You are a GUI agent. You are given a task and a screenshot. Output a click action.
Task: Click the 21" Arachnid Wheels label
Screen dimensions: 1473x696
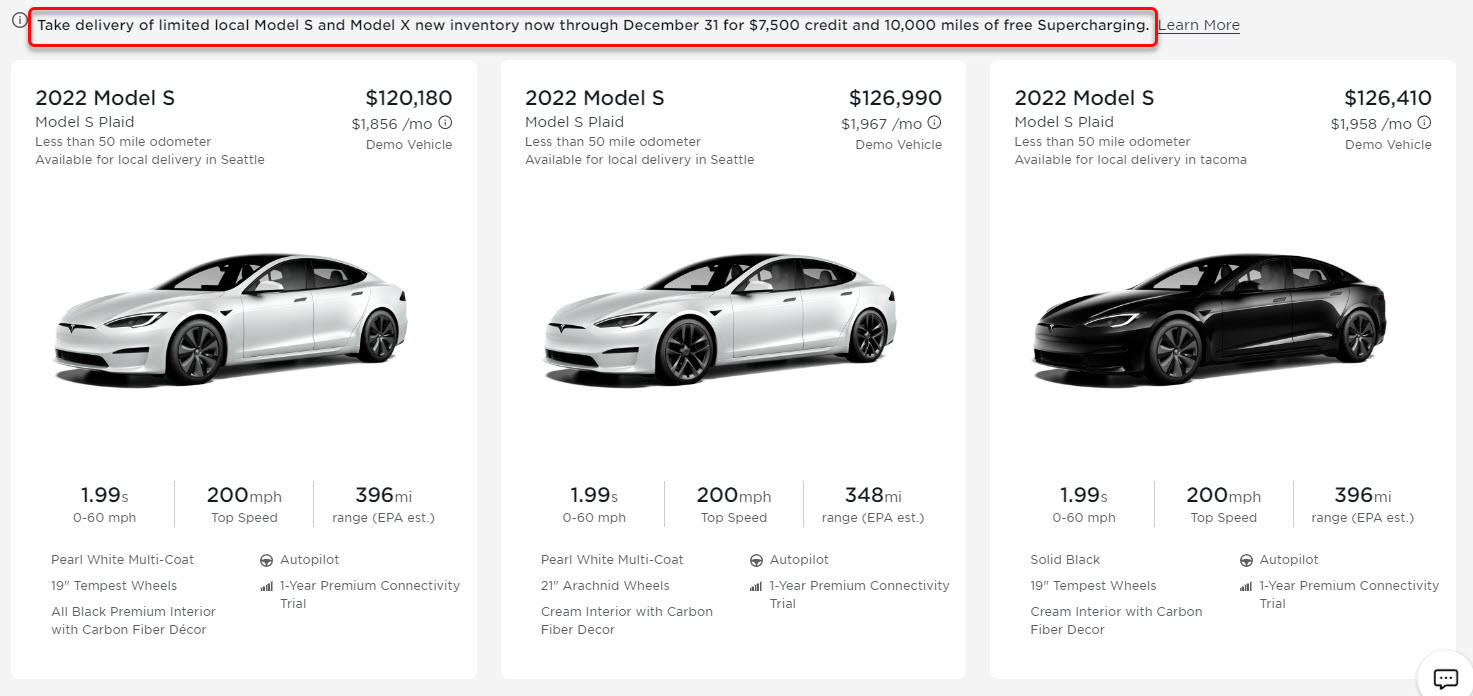tap(605, 586)
